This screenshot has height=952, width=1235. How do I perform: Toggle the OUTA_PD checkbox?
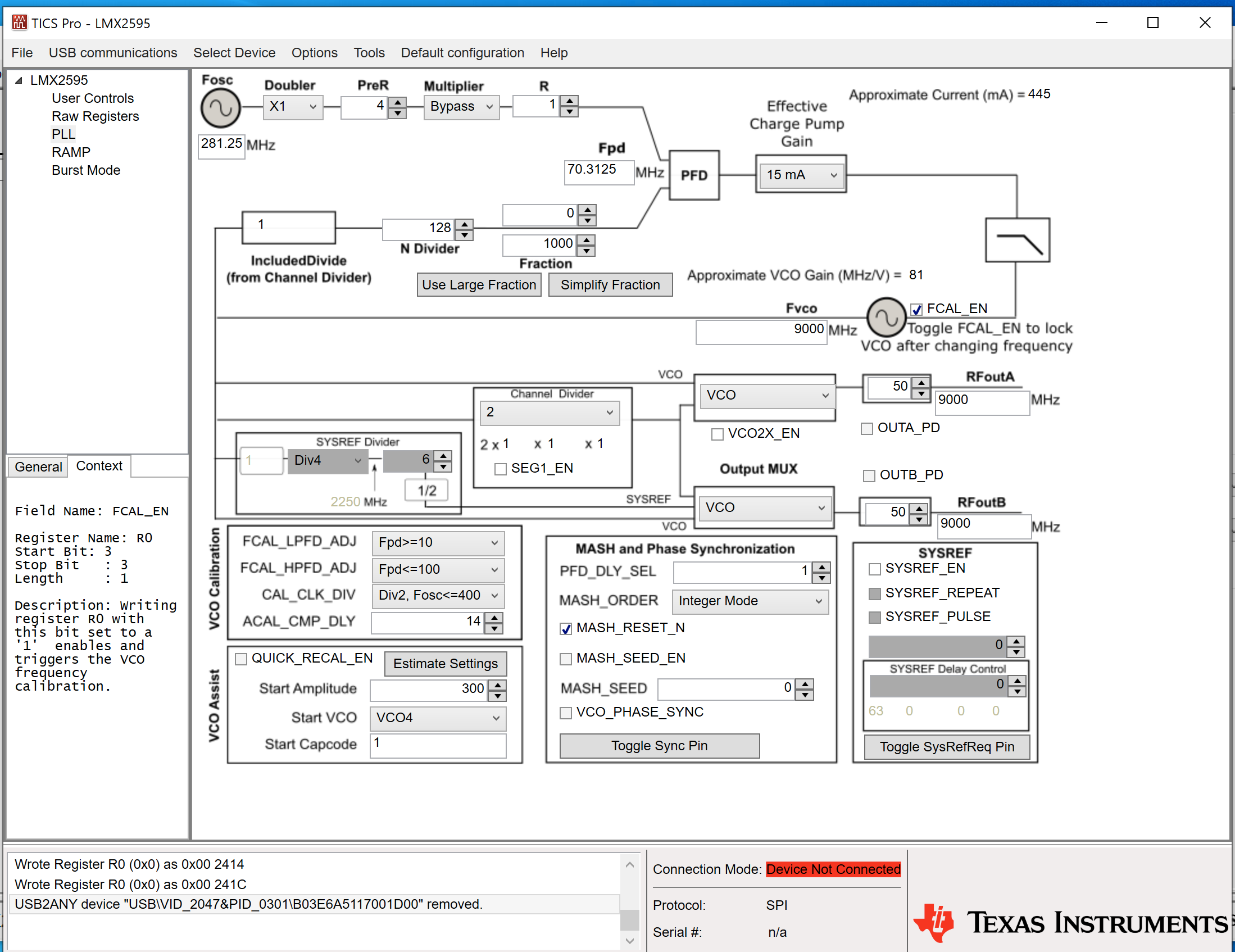coord(866,428)
